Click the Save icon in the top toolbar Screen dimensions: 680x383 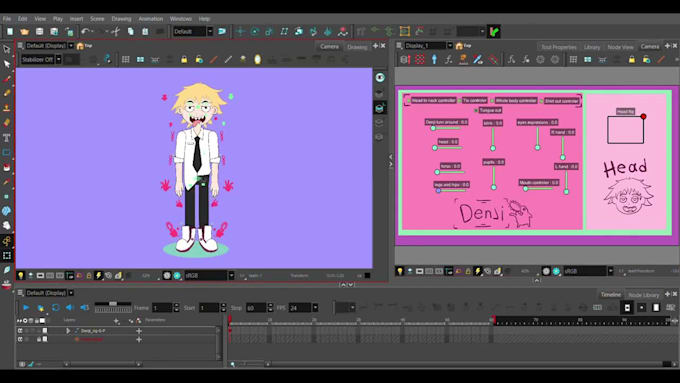coord(39,31)
